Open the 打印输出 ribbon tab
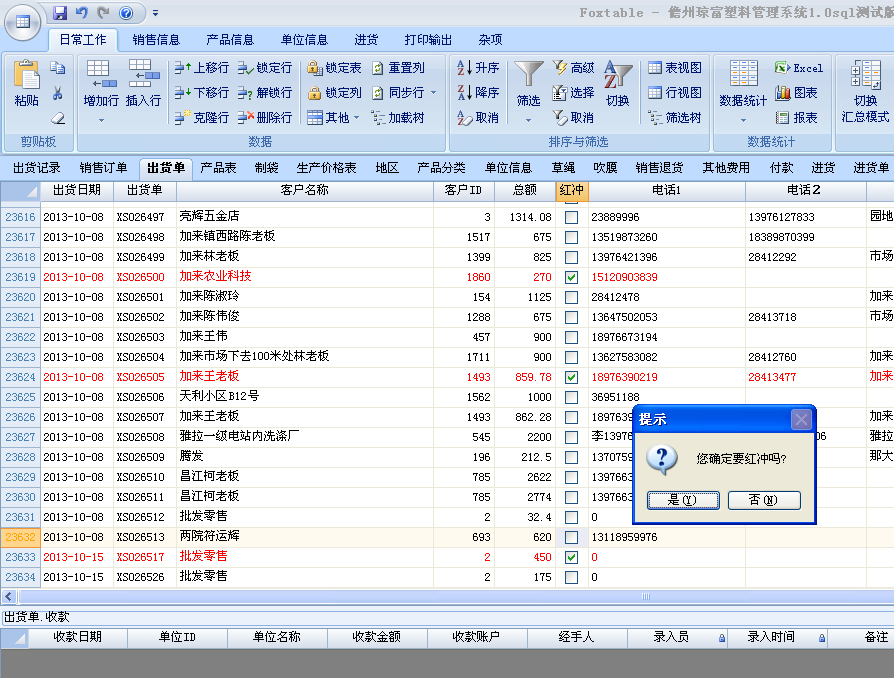894x678 pixels. pyautogui.click(x=428, y=40)
